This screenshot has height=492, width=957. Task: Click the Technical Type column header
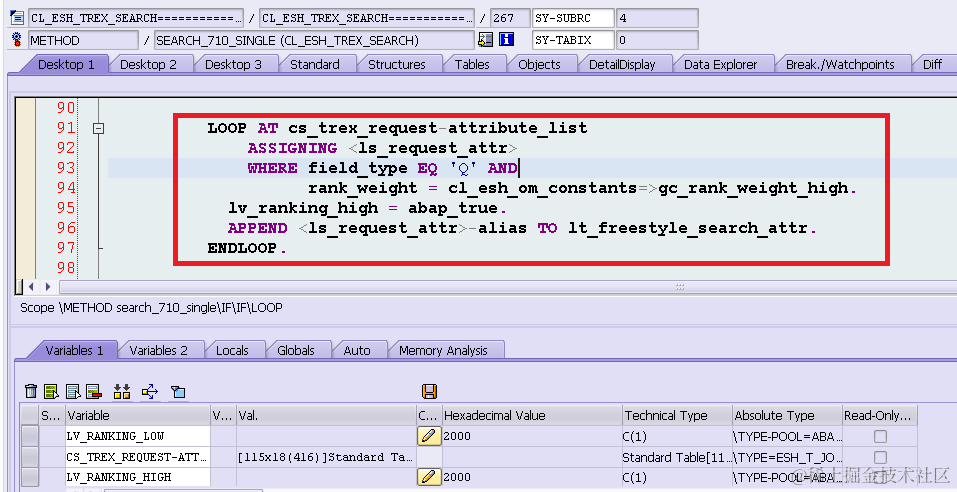click(x=677, y=415)
